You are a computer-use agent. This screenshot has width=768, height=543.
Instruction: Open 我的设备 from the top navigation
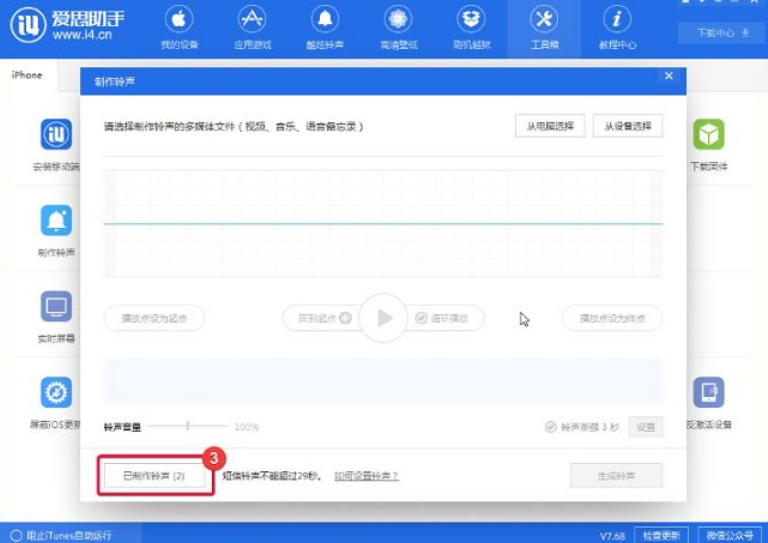click(179, 29)
